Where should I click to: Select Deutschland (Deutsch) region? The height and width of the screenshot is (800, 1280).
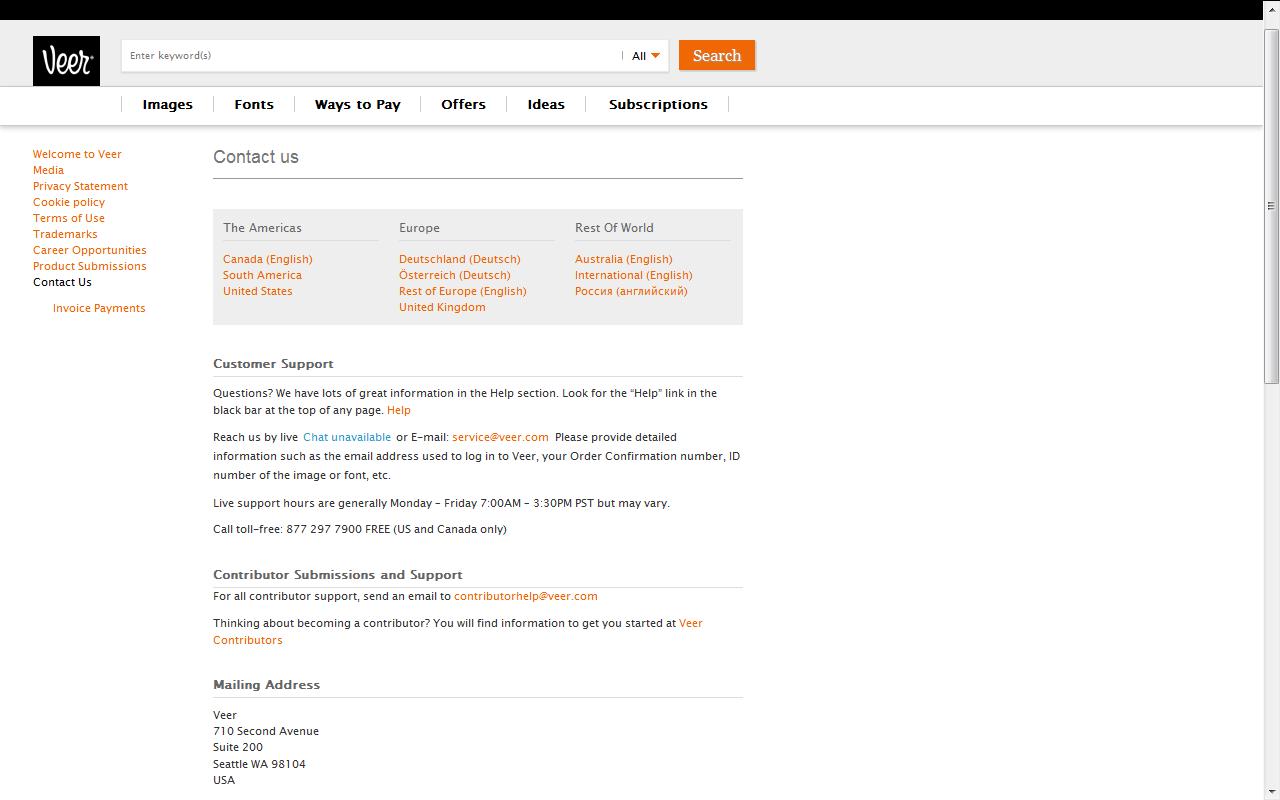point(460,259)
